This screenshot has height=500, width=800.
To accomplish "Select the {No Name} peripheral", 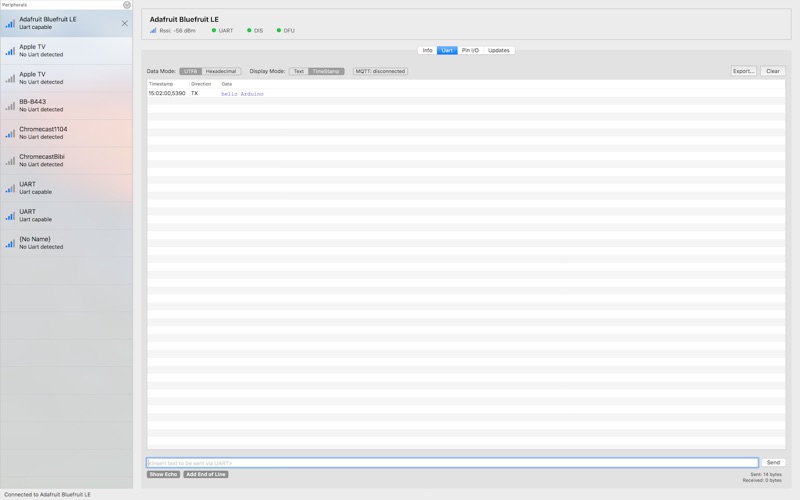I will coord(66,243).
